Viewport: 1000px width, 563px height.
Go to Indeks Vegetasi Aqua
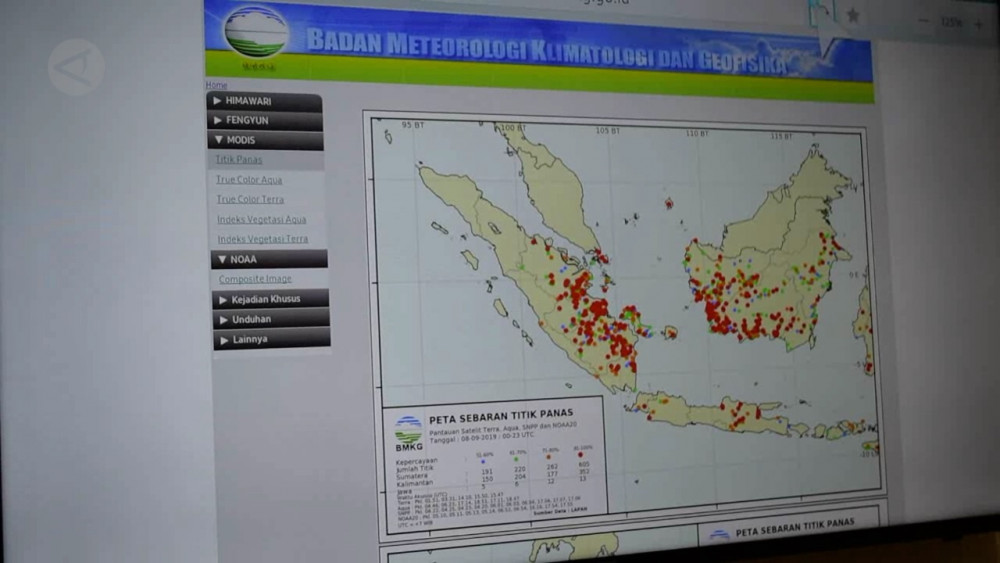[x=262, y=219]
